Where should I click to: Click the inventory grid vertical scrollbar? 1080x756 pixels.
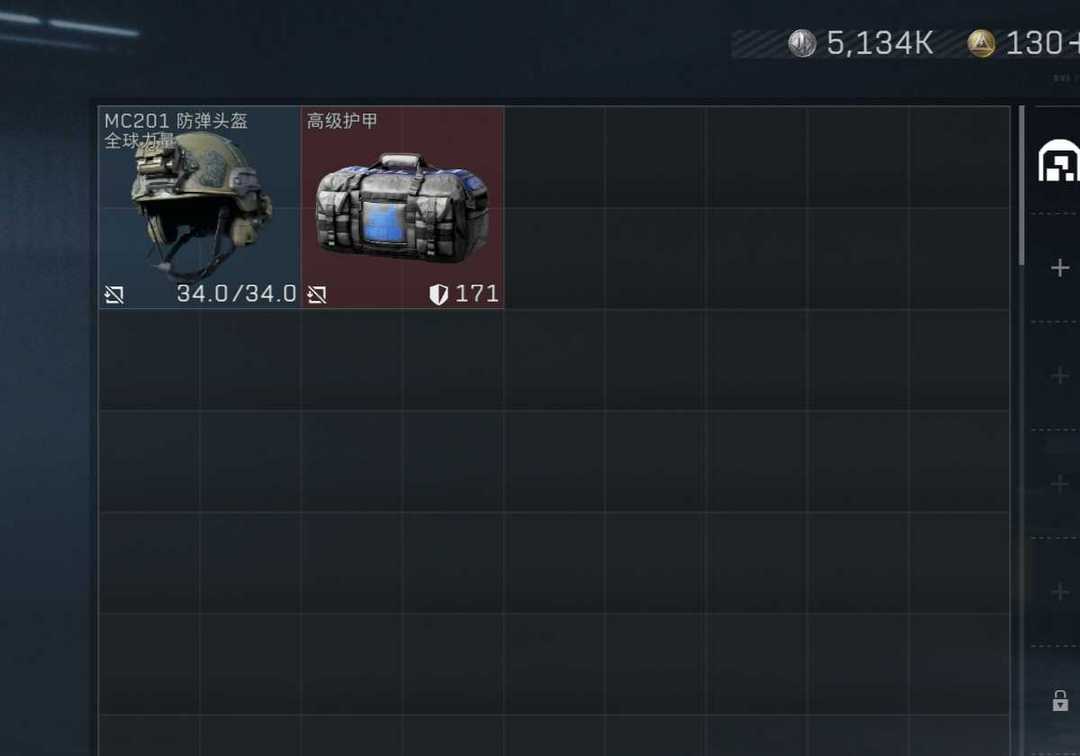(1021, 186)
